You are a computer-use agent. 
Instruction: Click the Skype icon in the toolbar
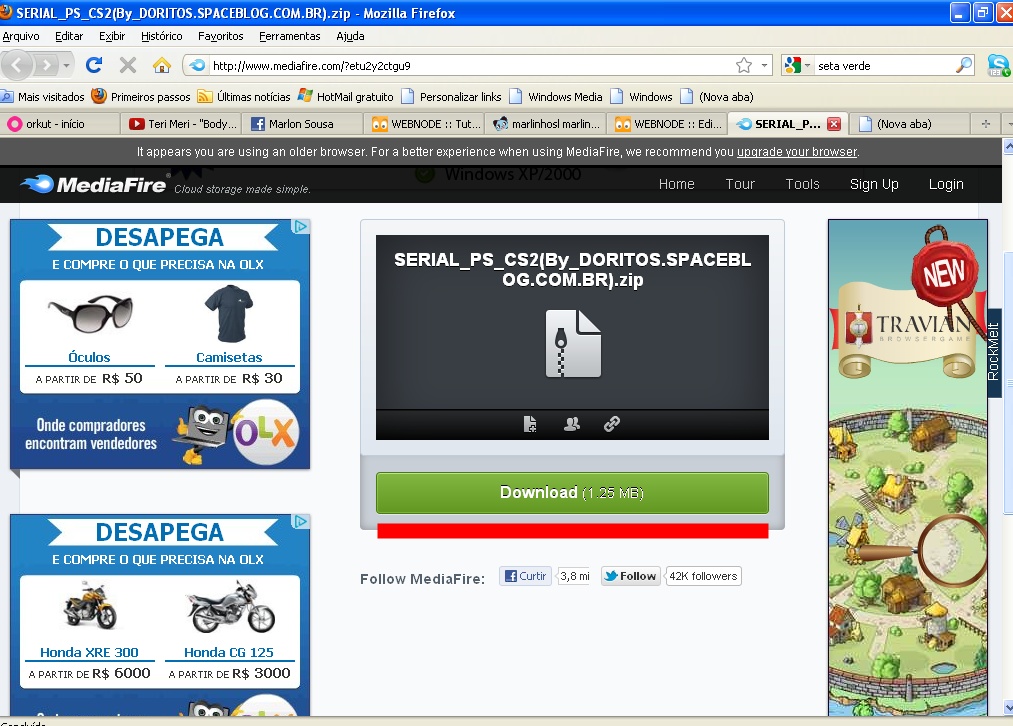pyautogui.click(x=997, y=65)
